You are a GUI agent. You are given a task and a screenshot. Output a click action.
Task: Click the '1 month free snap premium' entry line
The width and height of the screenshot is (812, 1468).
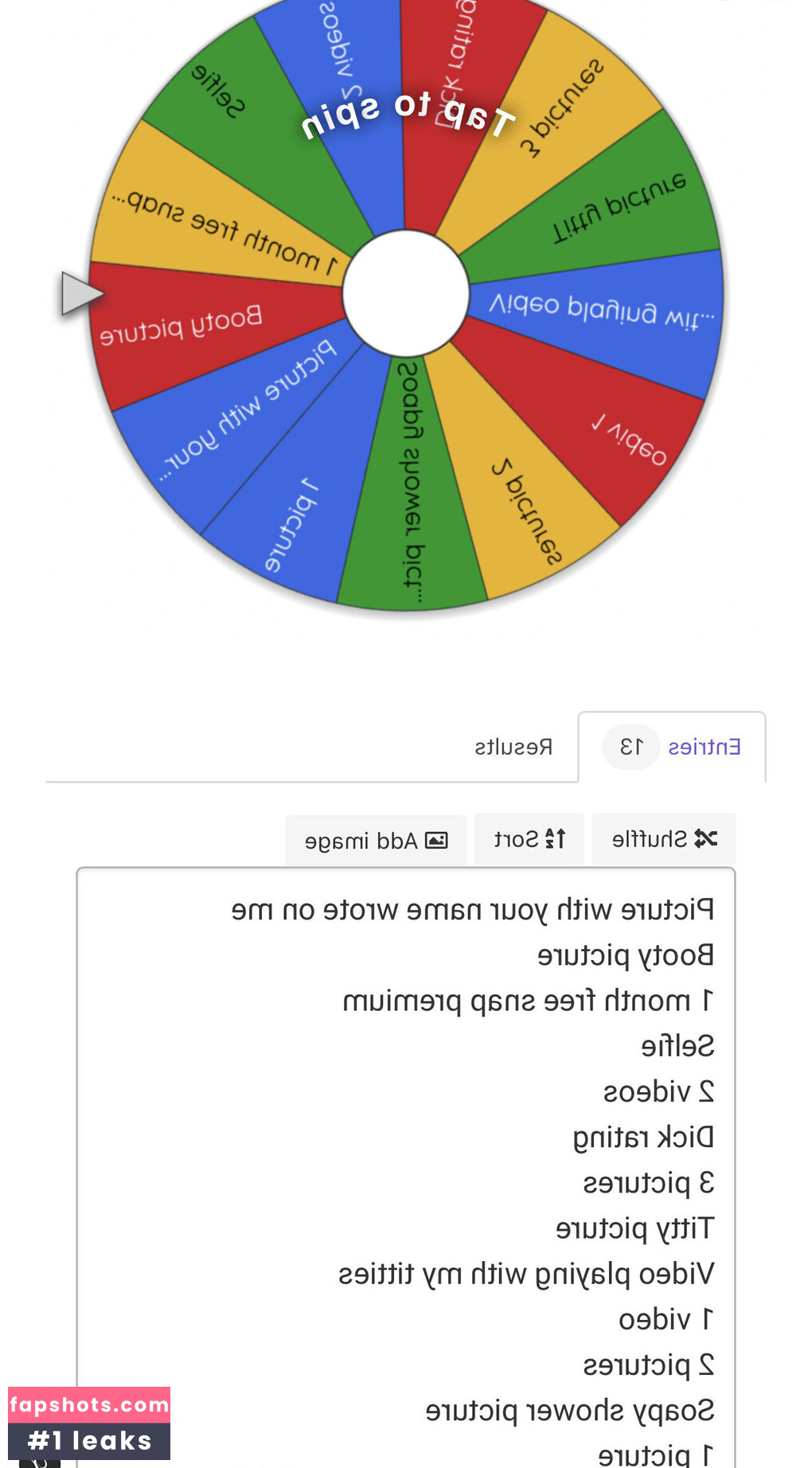[528, 1000]
